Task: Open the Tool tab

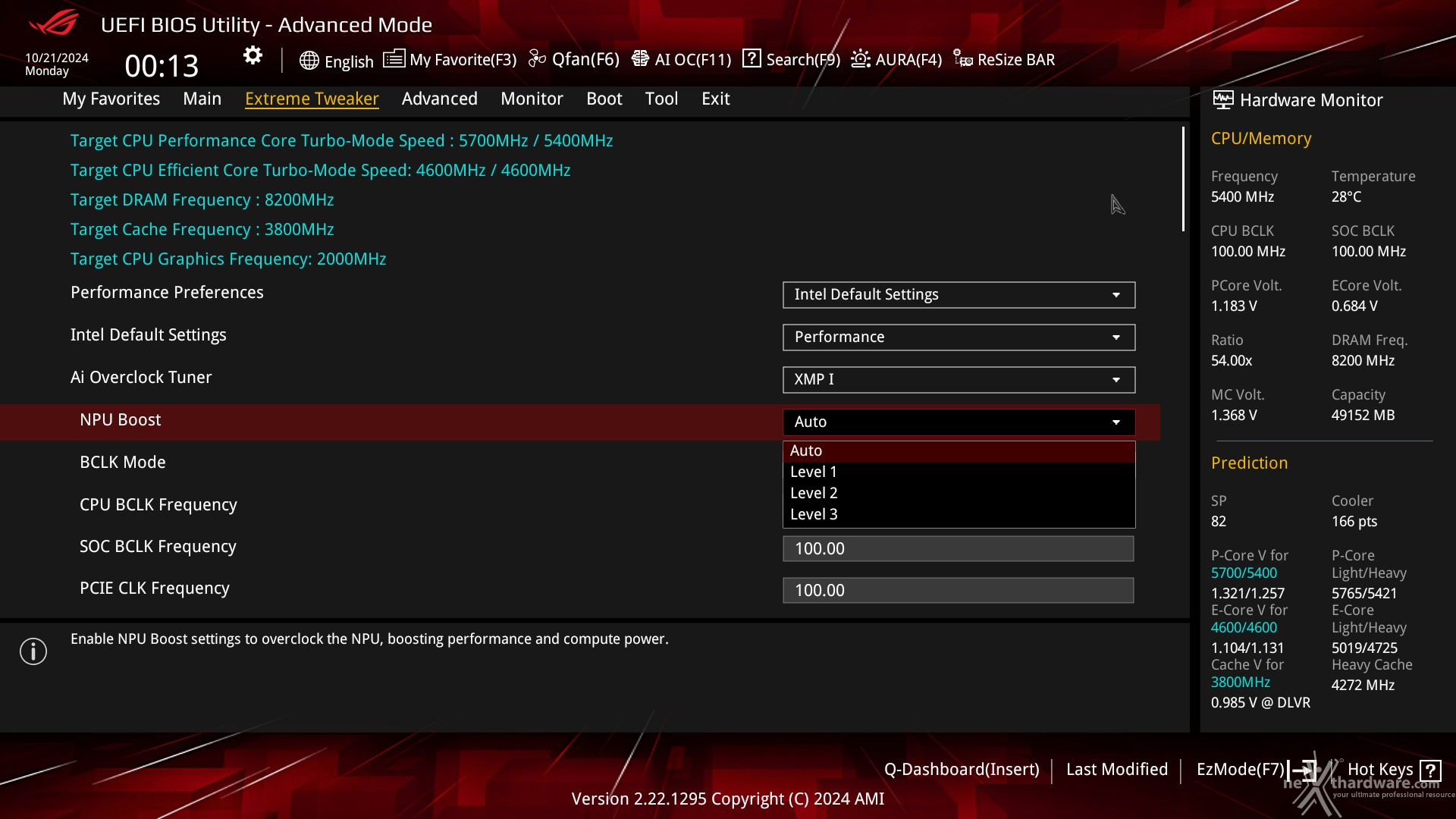Action: coord(661,99)
